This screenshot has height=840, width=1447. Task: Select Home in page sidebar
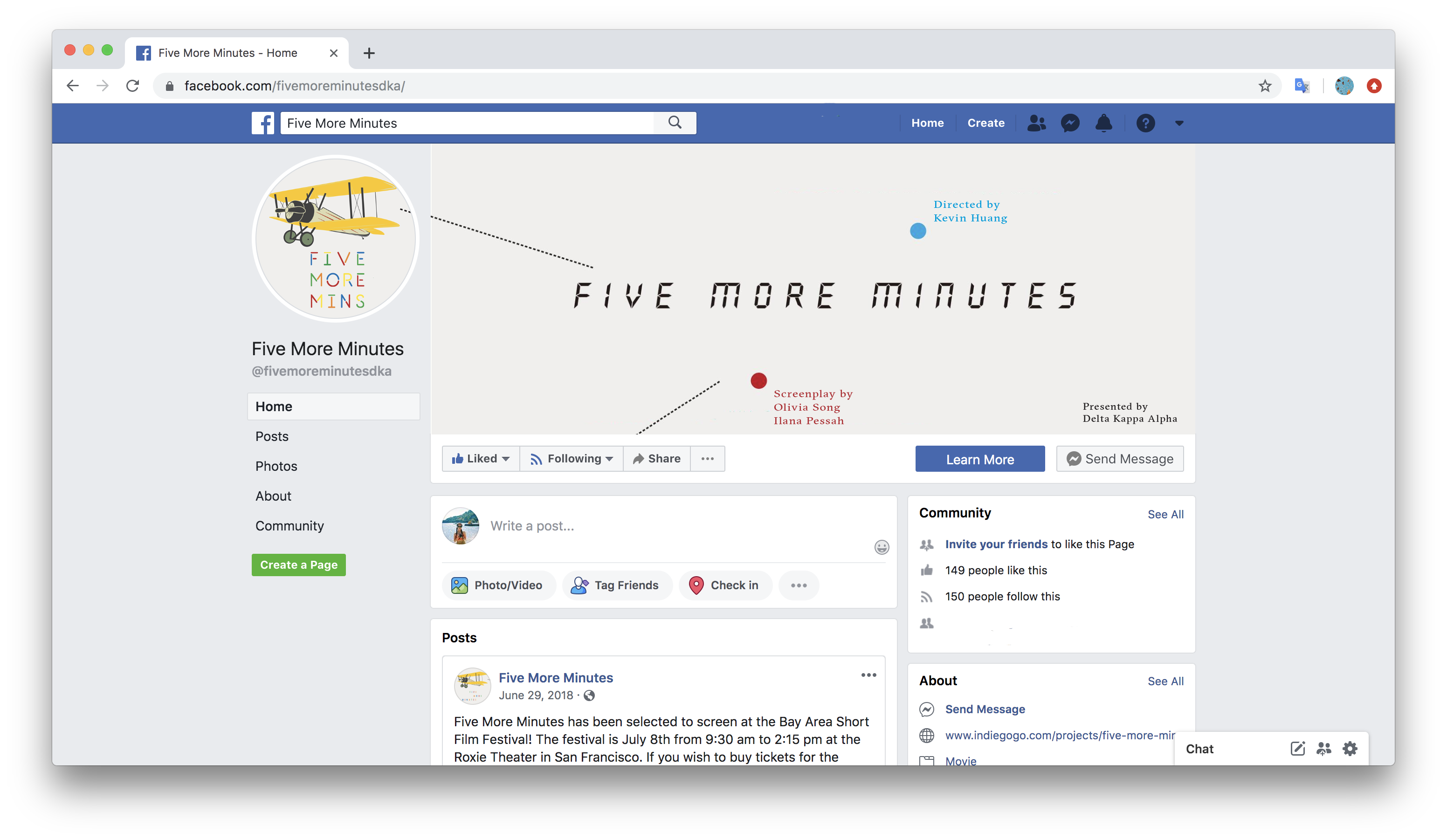[333, 406]
